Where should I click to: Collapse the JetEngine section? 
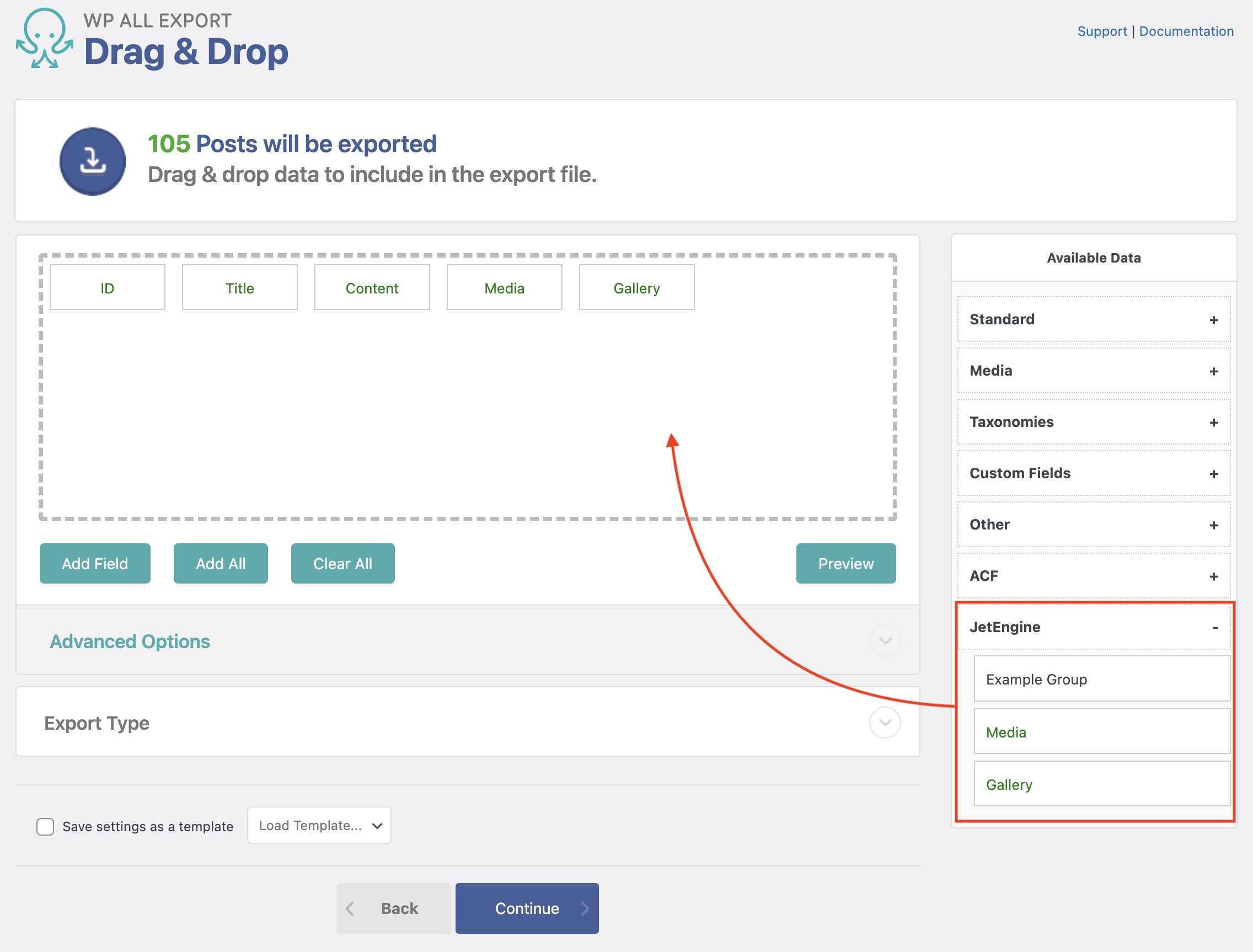(x=1214, y=627)
